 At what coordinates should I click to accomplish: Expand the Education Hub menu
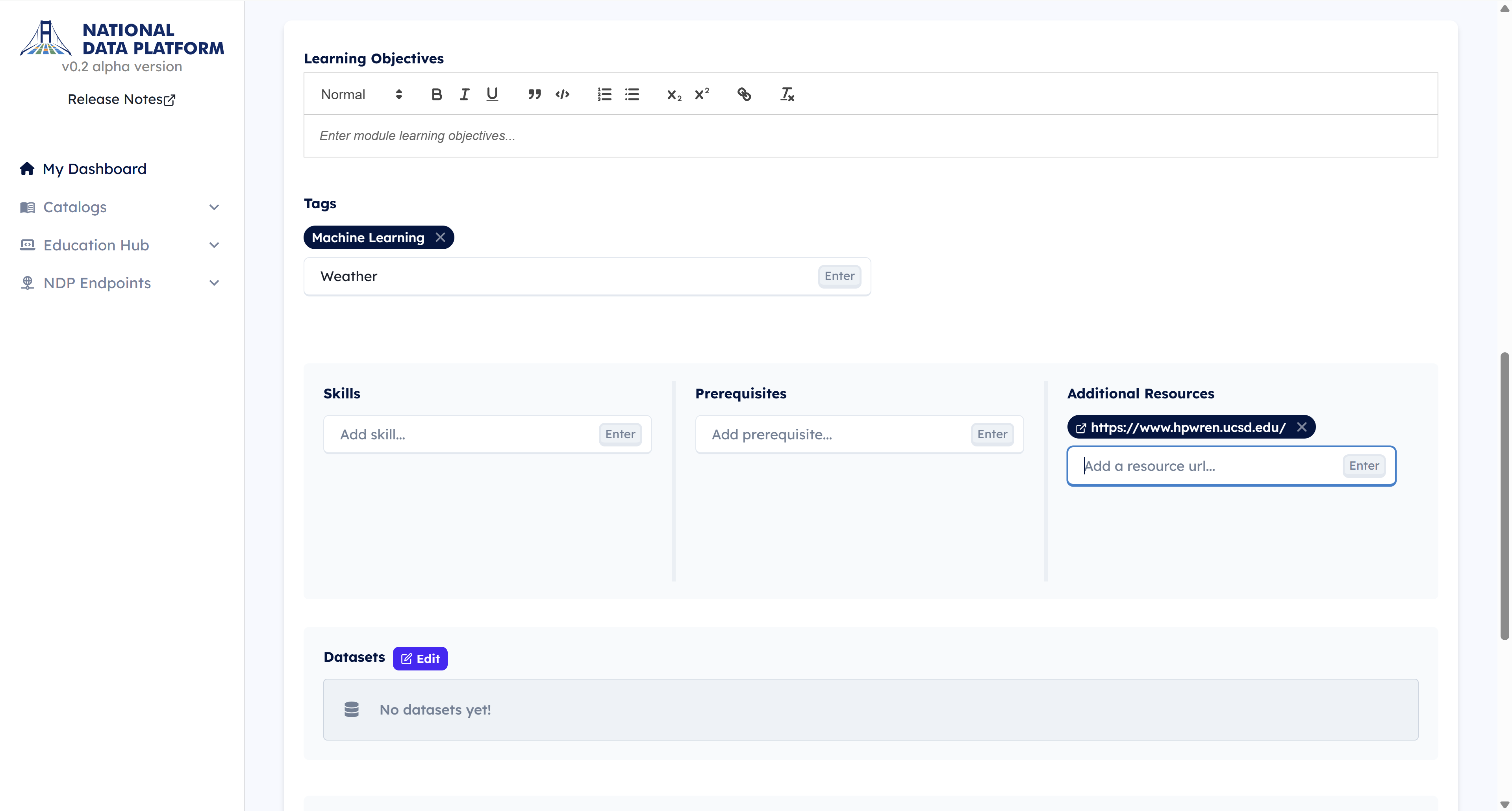(x=120, y=245)
